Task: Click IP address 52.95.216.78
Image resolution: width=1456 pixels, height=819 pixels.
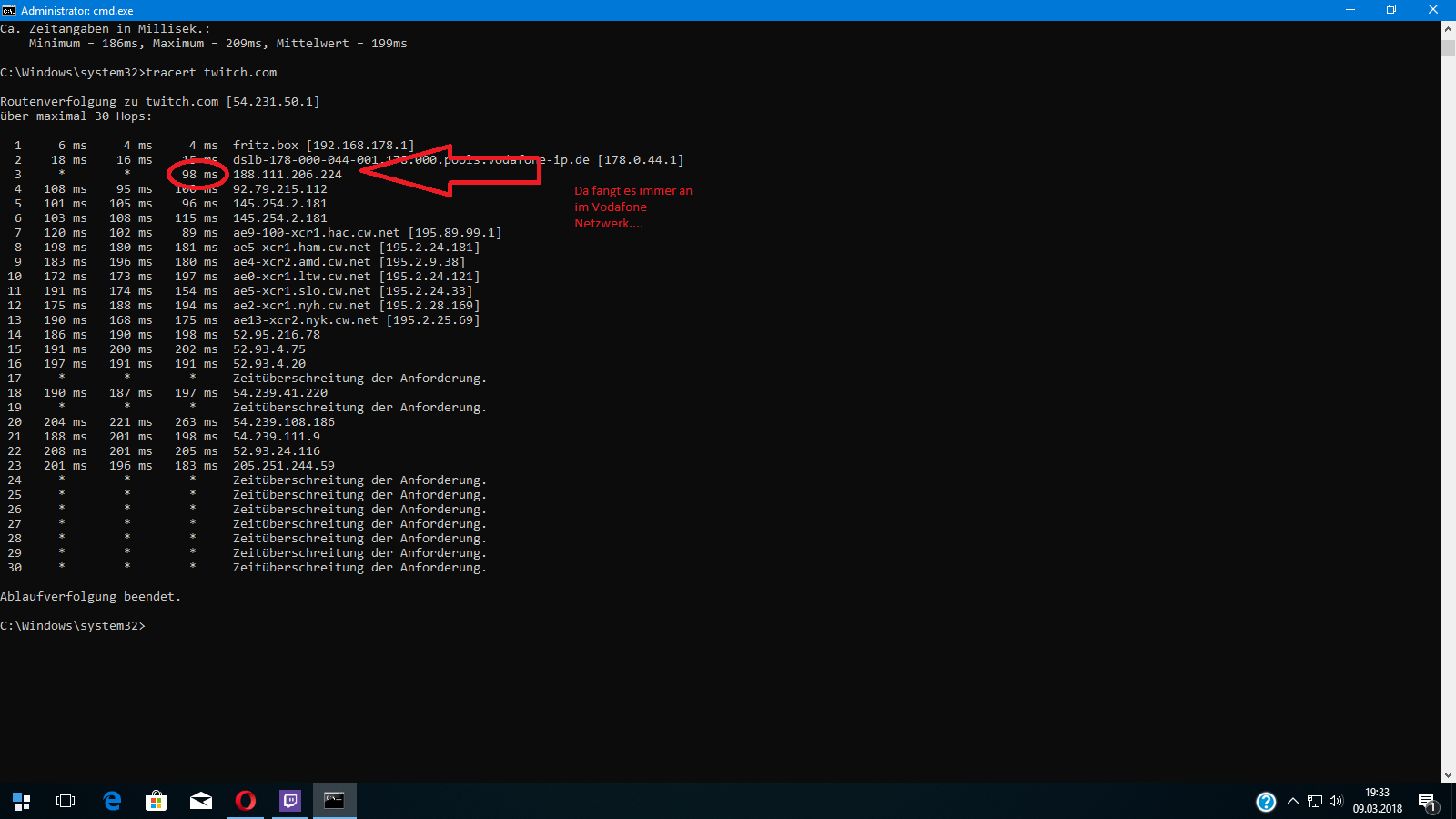Action: point(277,335)
